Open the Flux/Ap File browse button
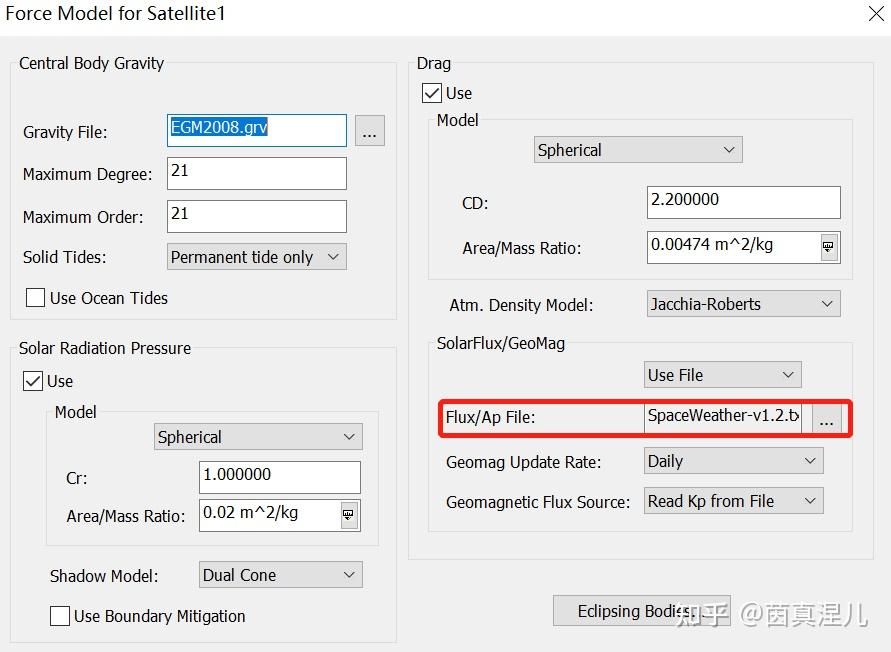Screen dimensions: 891x652 826,421
